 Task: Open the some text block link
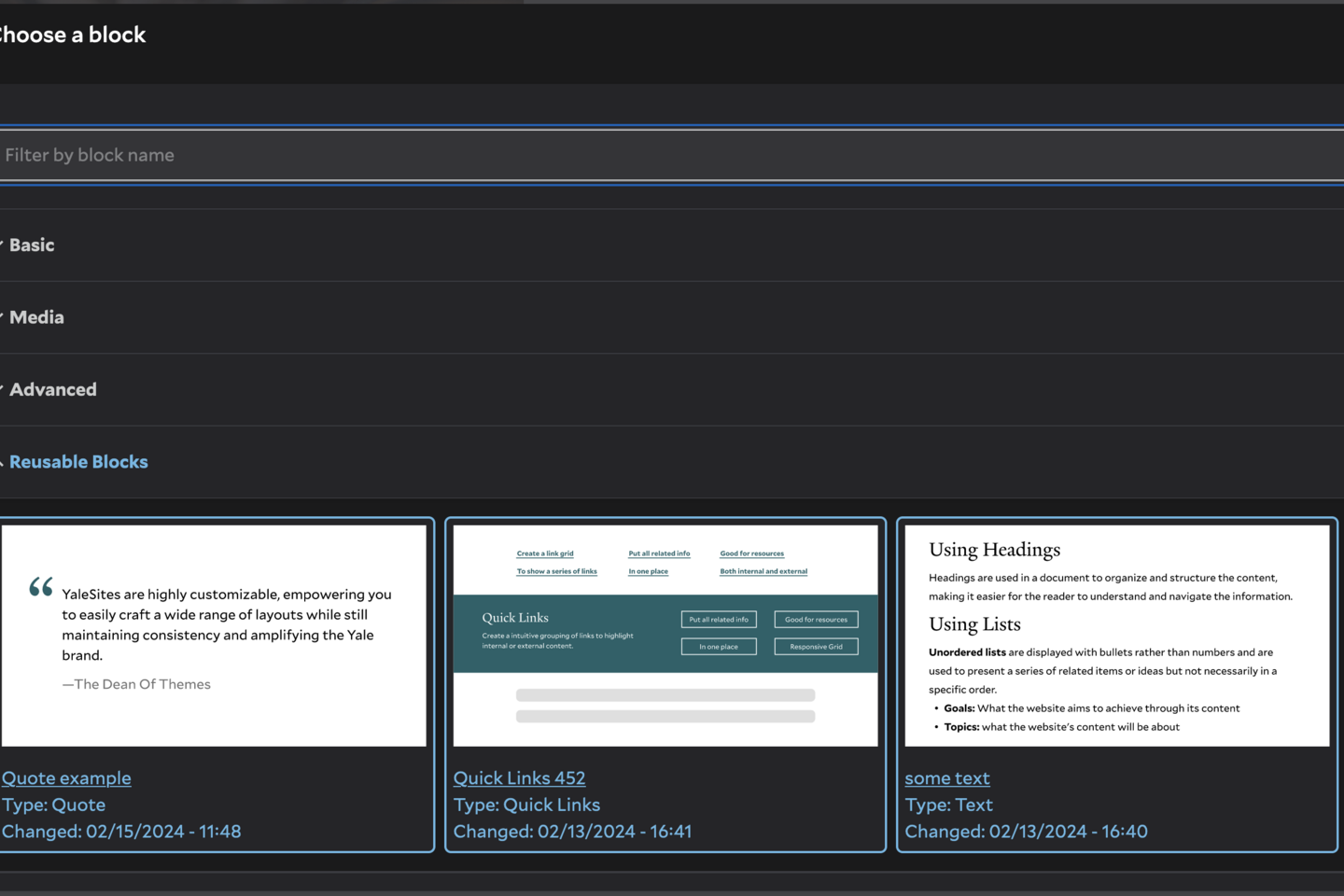[x=946, y=778]
